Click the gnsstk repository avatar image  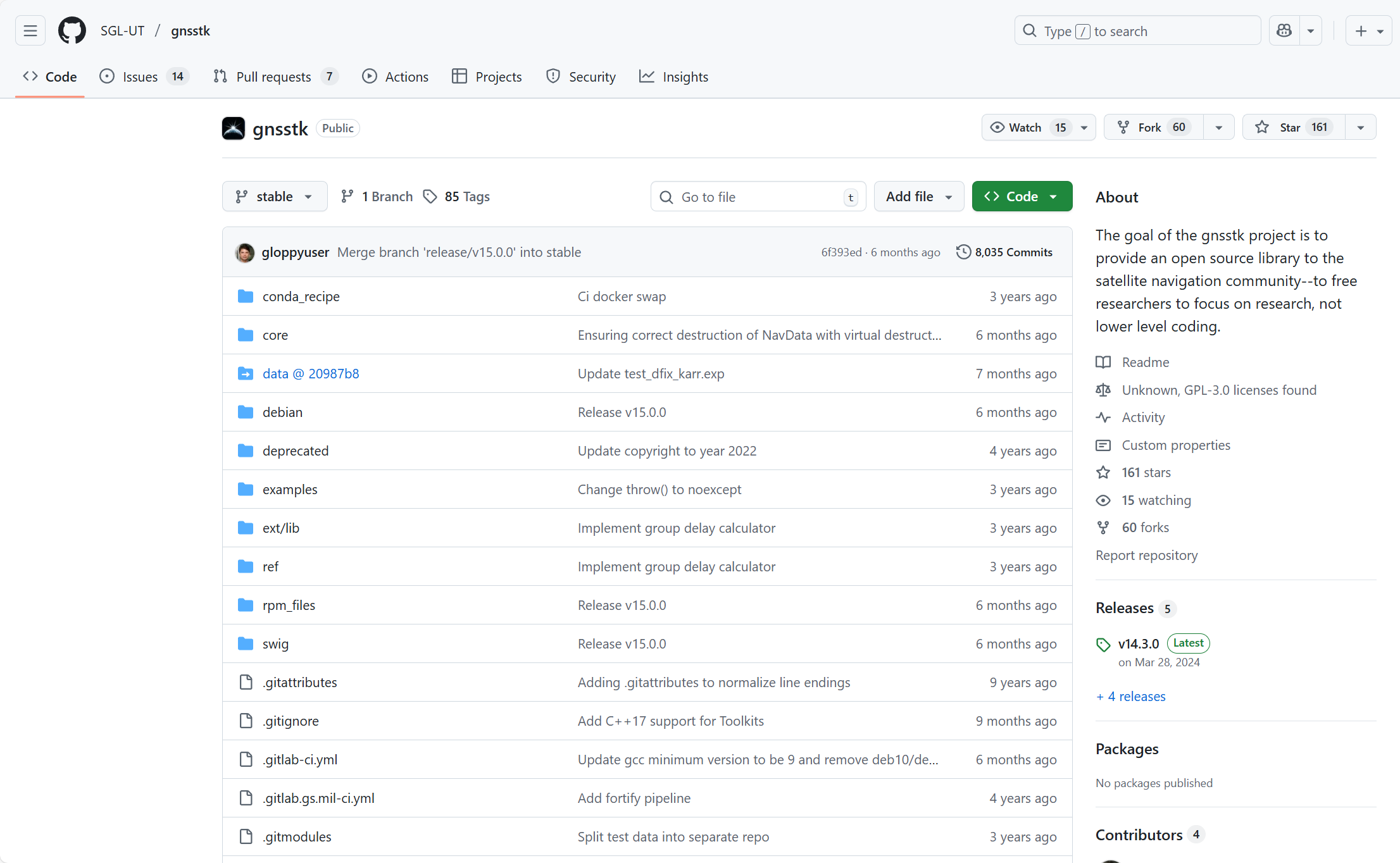pos(234,128)
